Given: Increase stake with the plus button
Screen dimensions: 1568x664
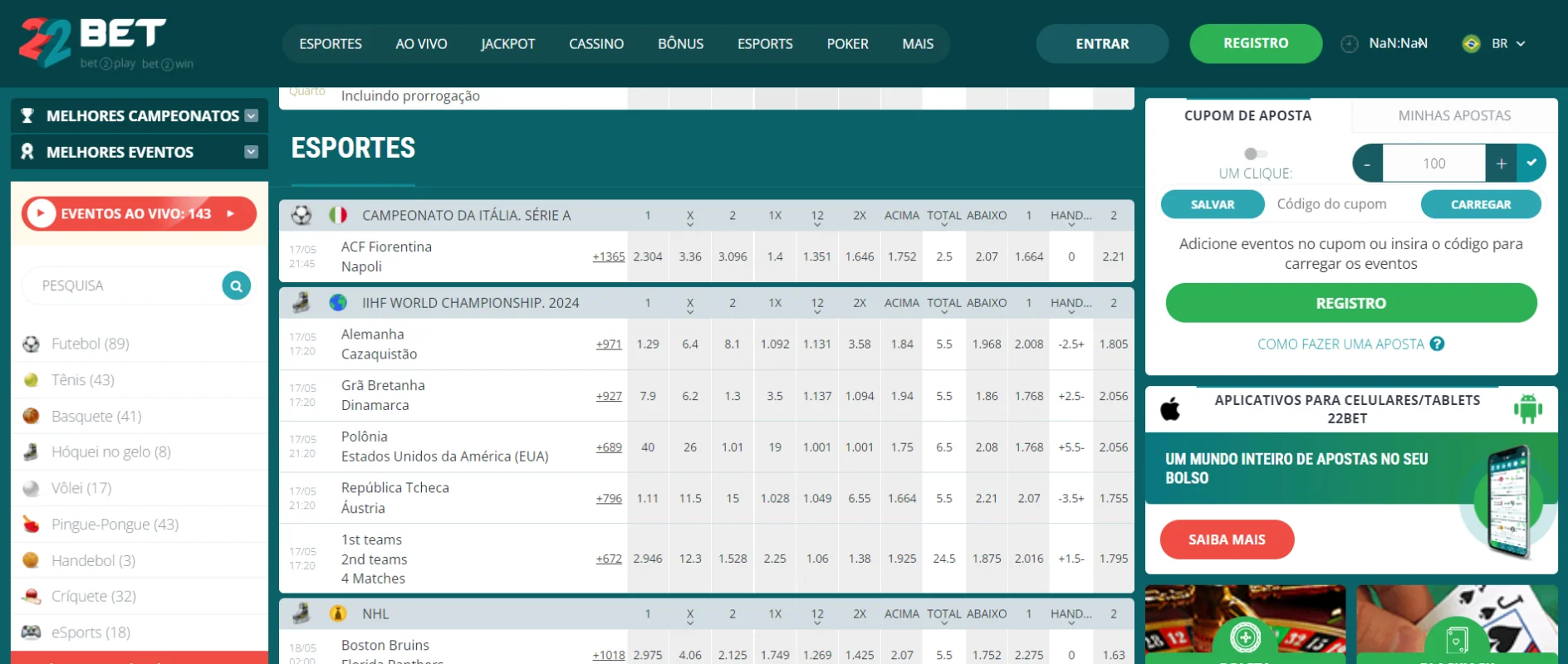Looking at the screenshot, I should (1501, 164).
